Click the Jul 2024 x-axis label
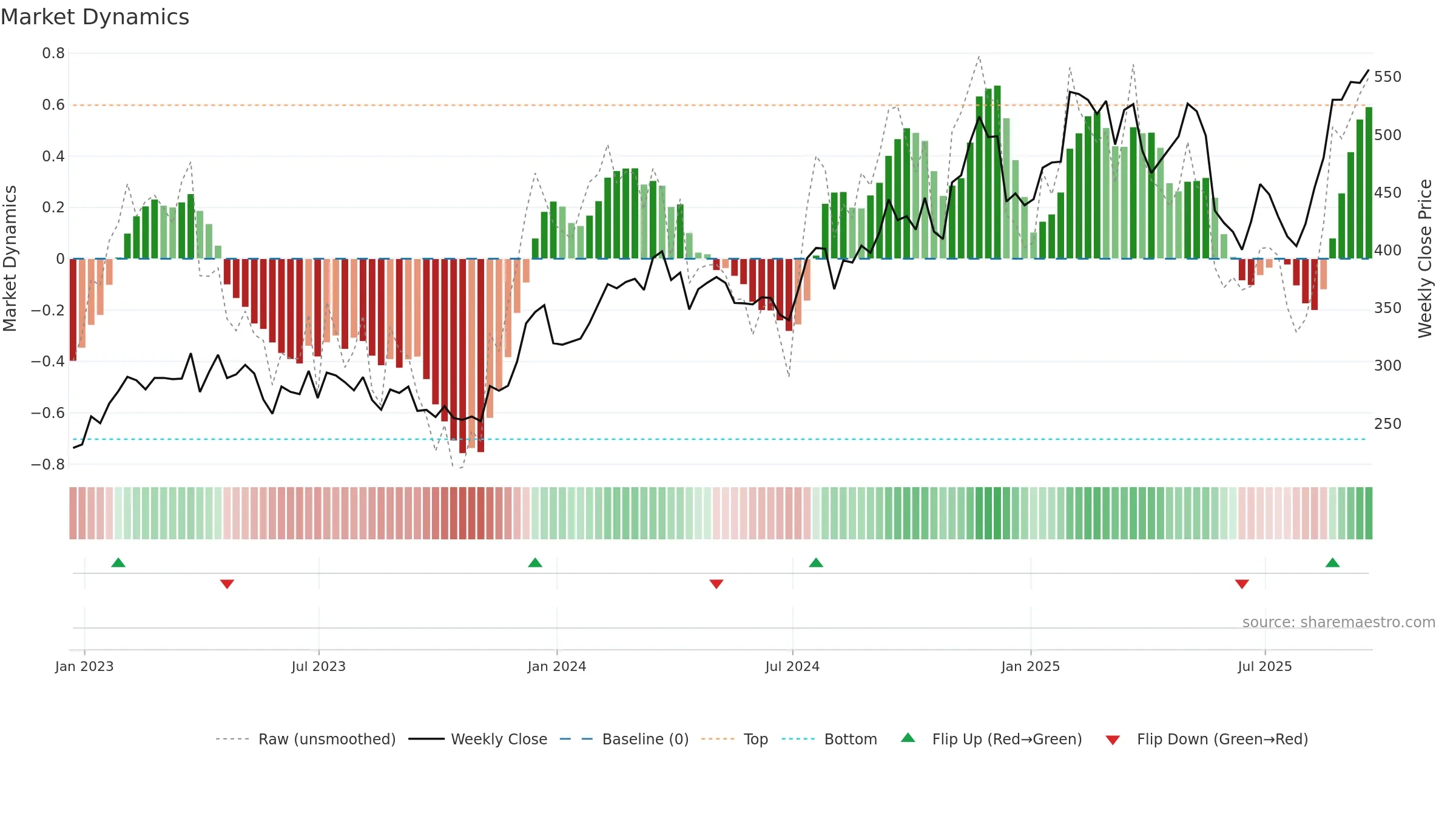 [792, 666]
